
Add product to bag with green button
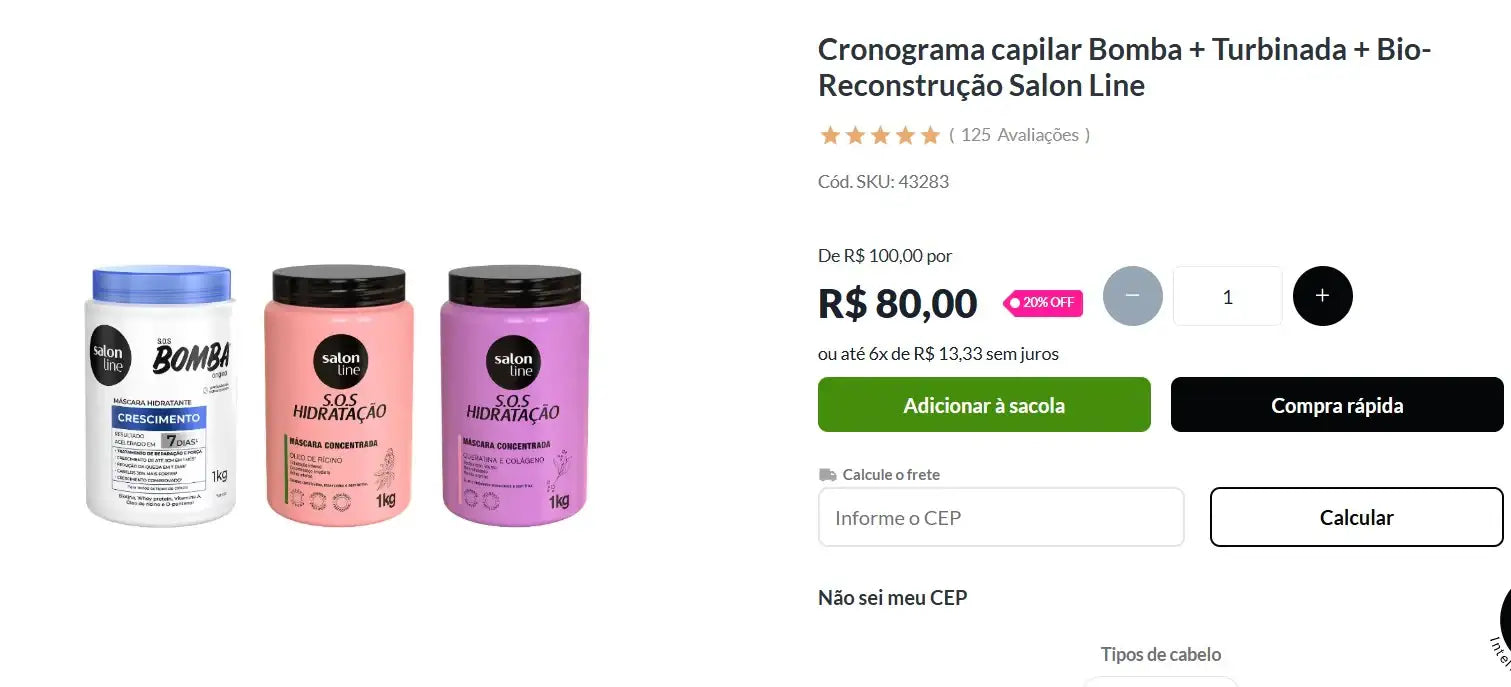click(984, 405)
